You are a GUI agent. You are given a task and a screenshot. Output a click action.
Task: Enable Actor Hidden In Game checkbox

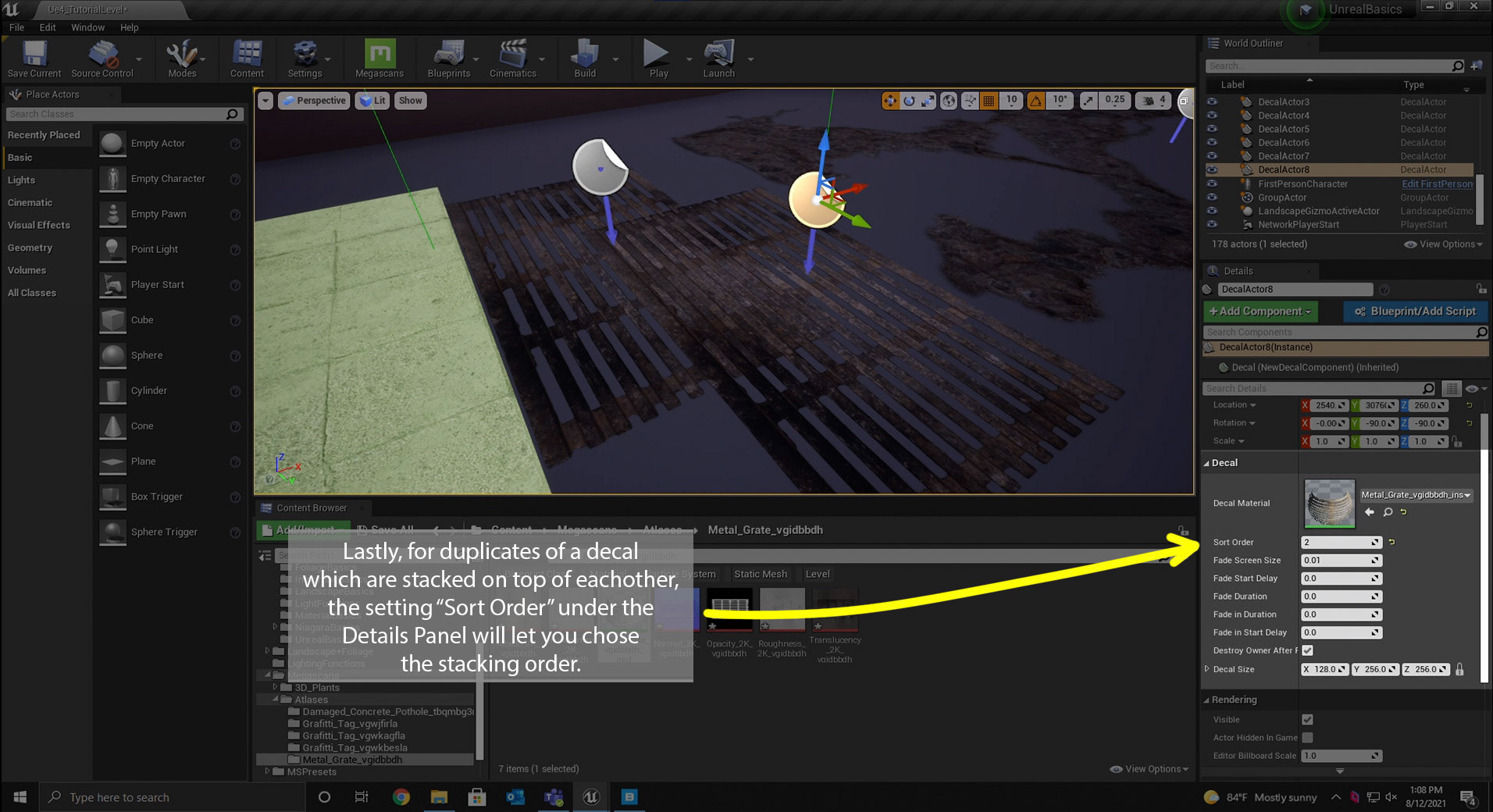click(1307, 737)
